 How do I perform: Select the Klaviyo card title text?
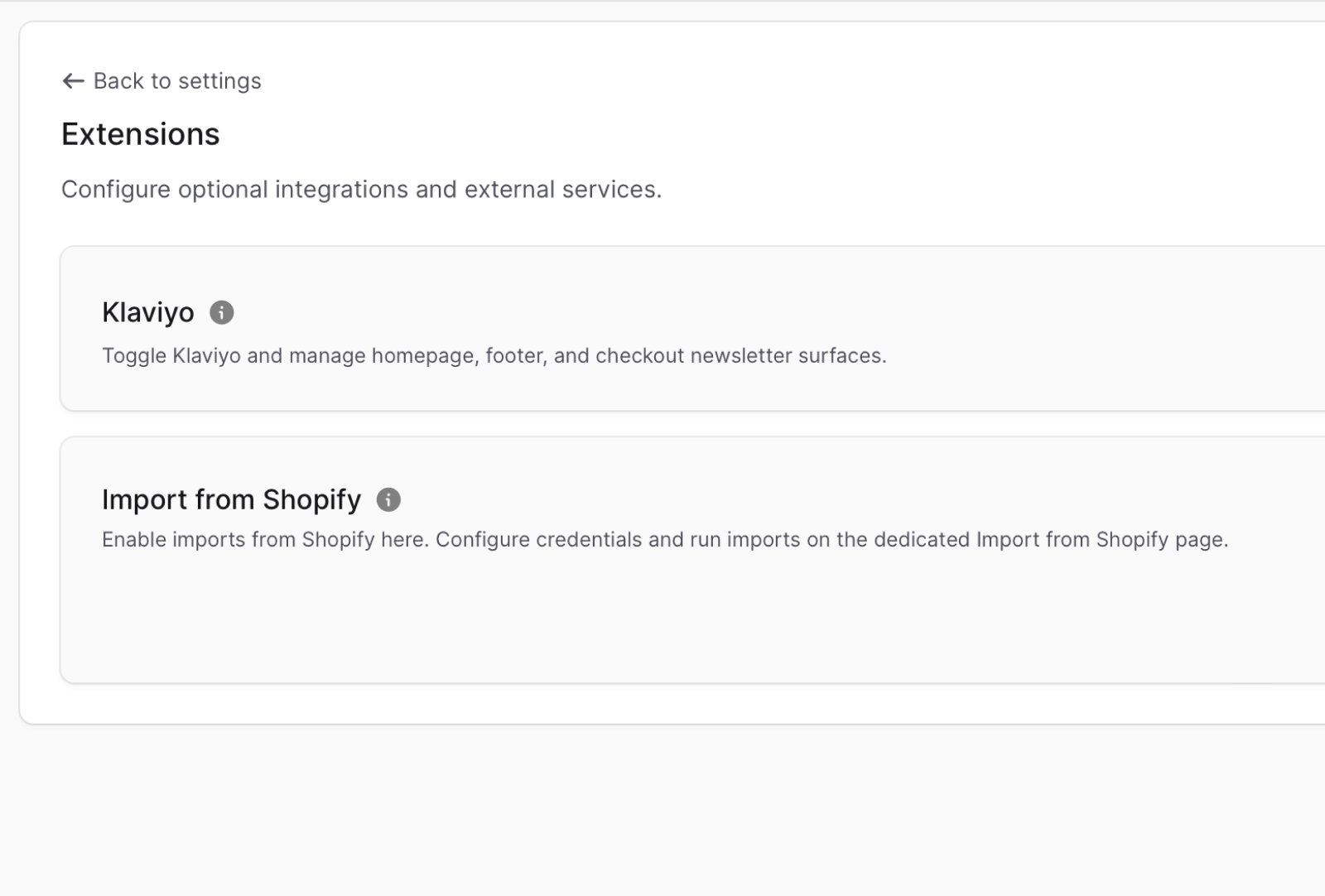(147, 312)
